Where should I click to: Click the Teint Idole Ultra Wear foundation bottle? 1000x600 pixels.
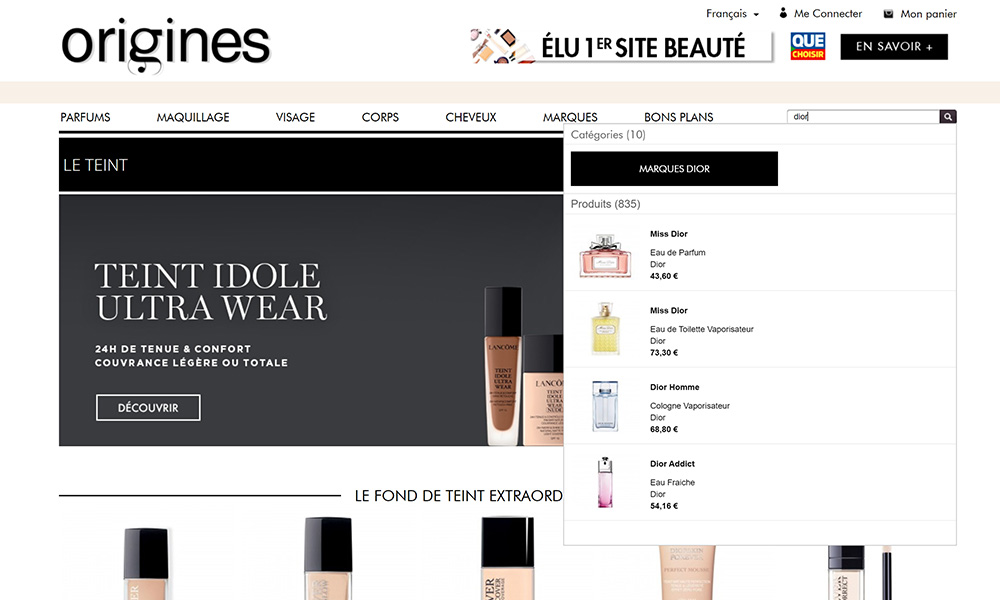(505, 365)
